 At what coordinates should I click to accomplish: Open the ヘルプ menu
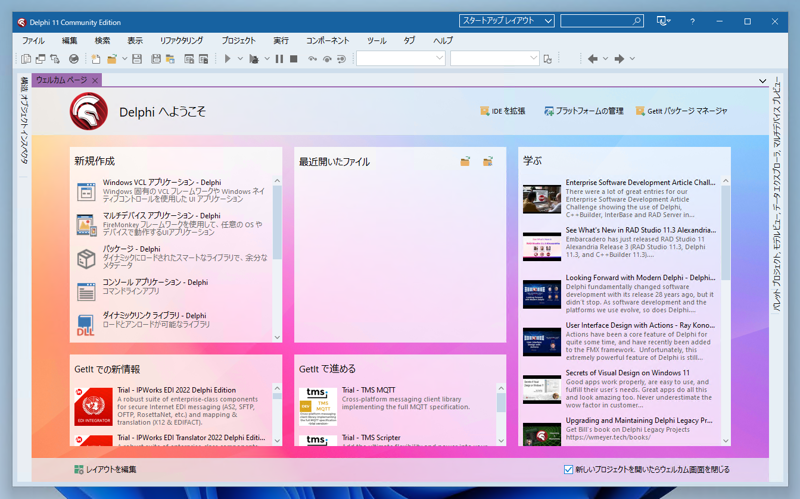443,41
